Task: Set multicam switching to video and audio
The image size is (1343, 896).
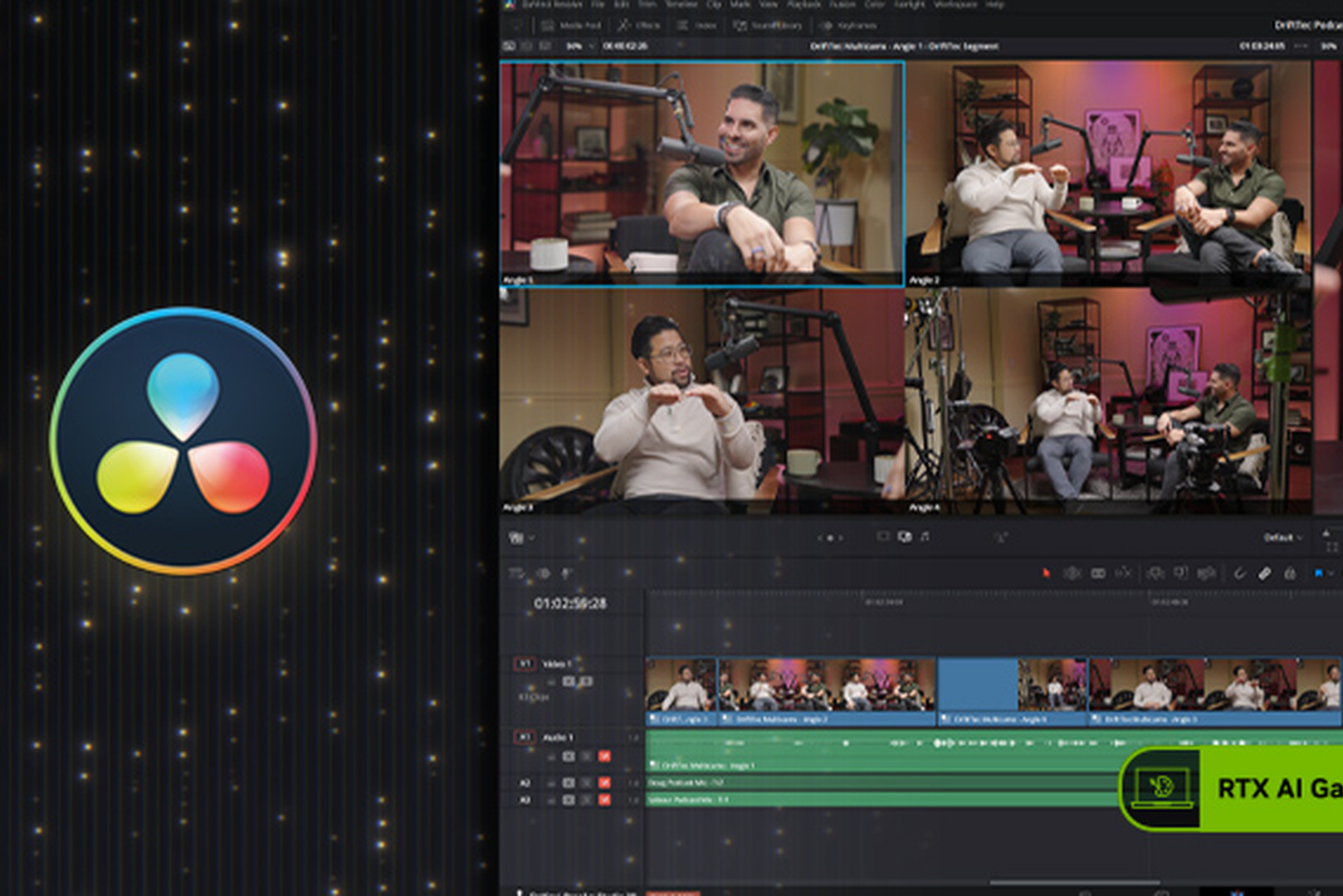Action: 905,537
